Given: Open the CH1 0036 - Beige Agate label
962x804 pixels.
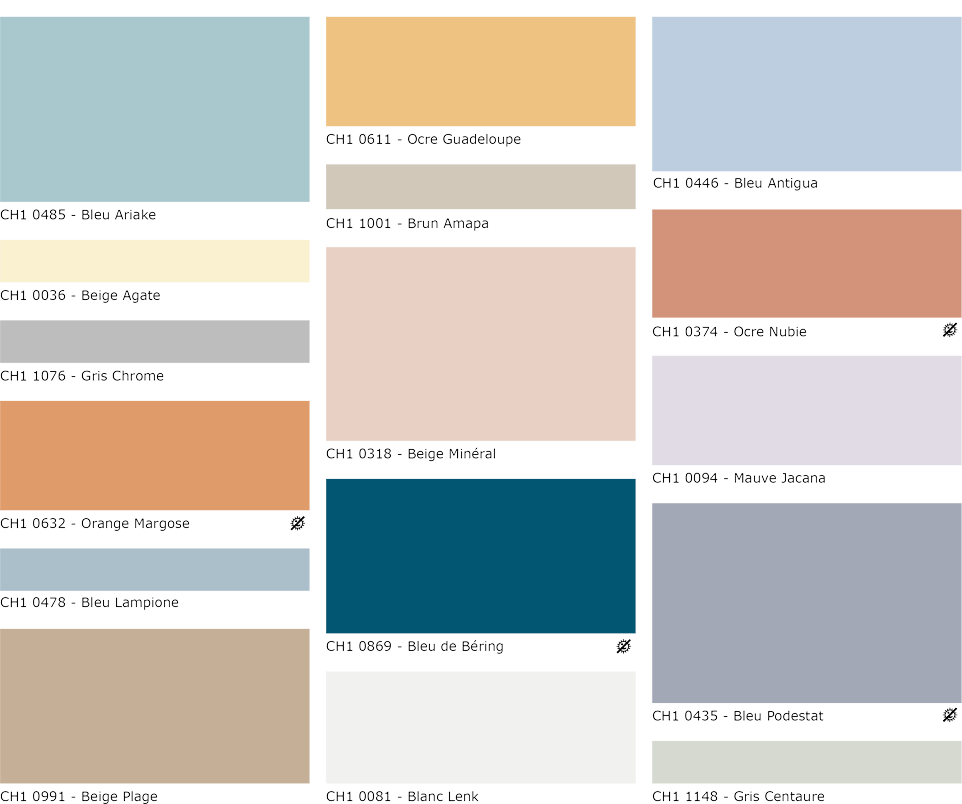Looking at the screenshot, I should [80, 296].
